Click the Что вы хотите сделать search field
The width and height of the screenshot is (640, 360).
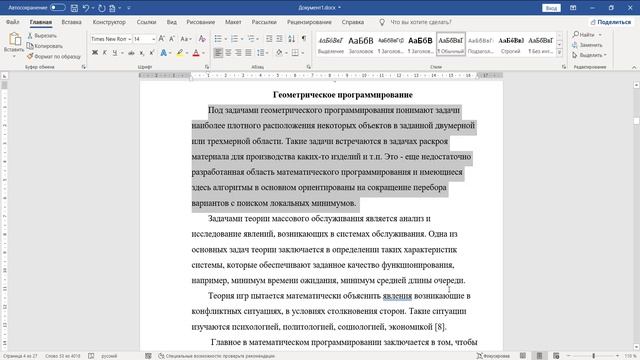coord(421,22)
